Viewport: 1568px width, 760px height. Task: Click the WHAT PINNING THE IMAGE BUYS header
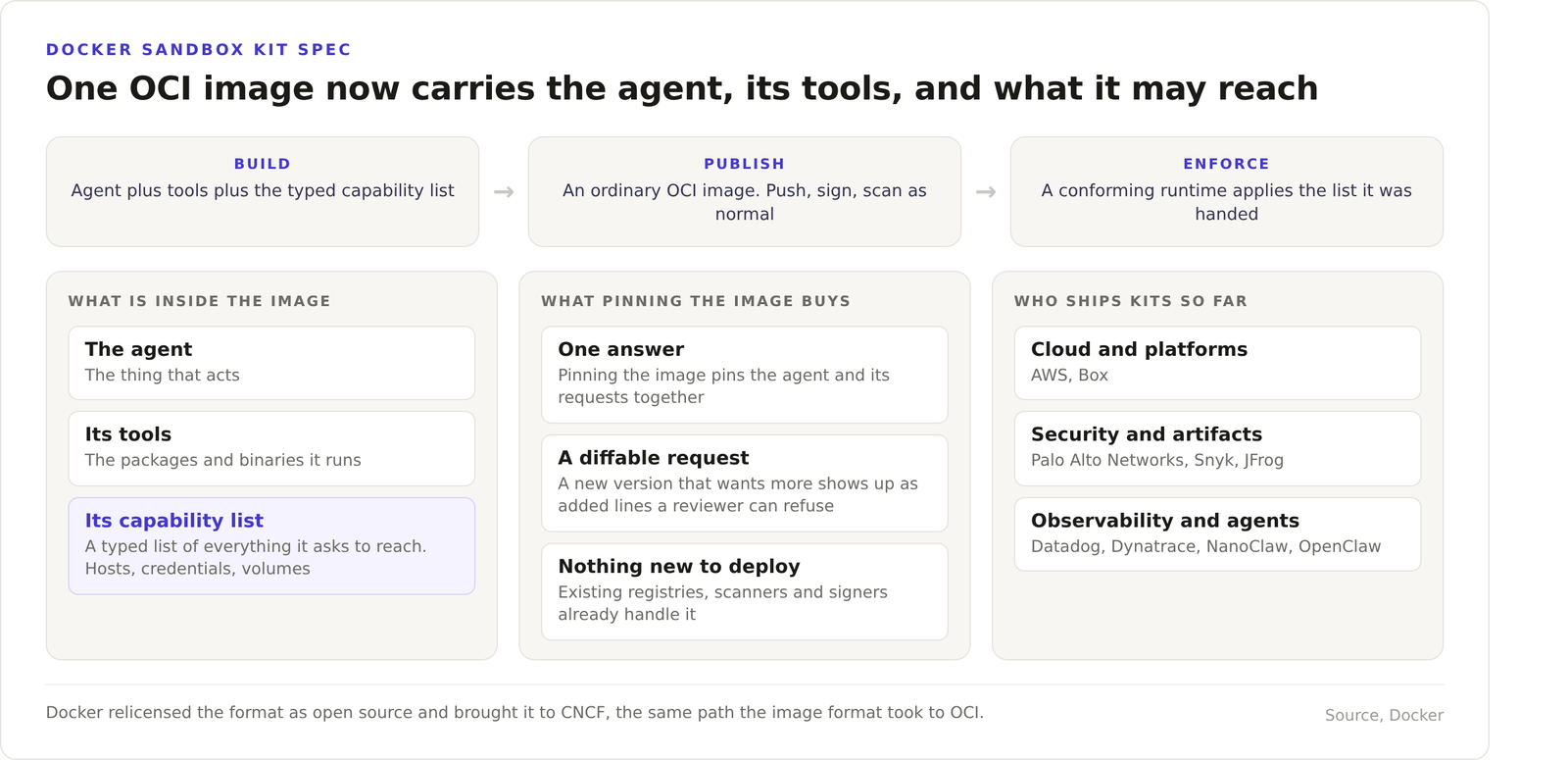(696, 301)
